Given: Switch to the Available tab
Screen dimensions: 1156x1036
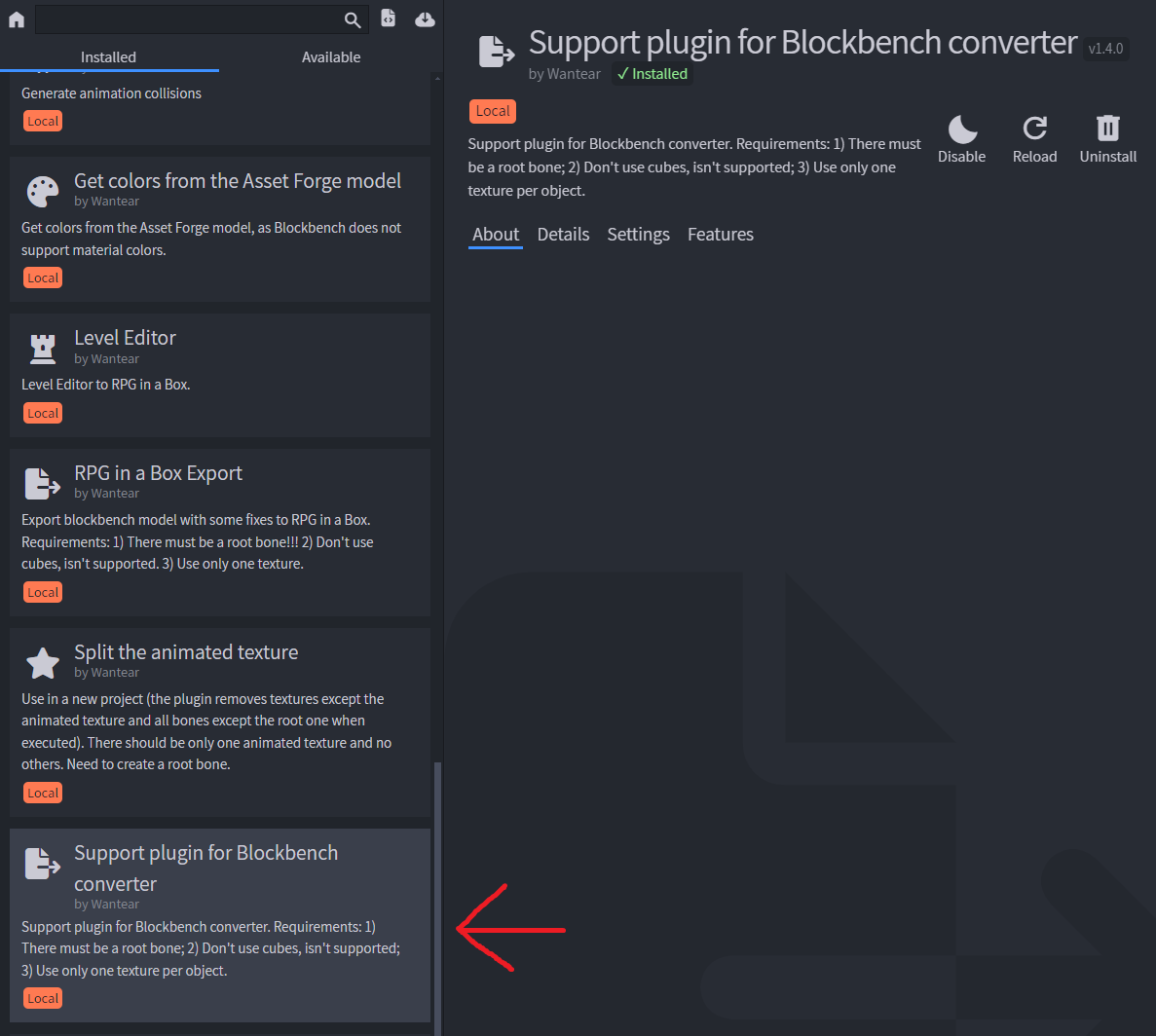Looking at the screenshot, I should 331,56.
